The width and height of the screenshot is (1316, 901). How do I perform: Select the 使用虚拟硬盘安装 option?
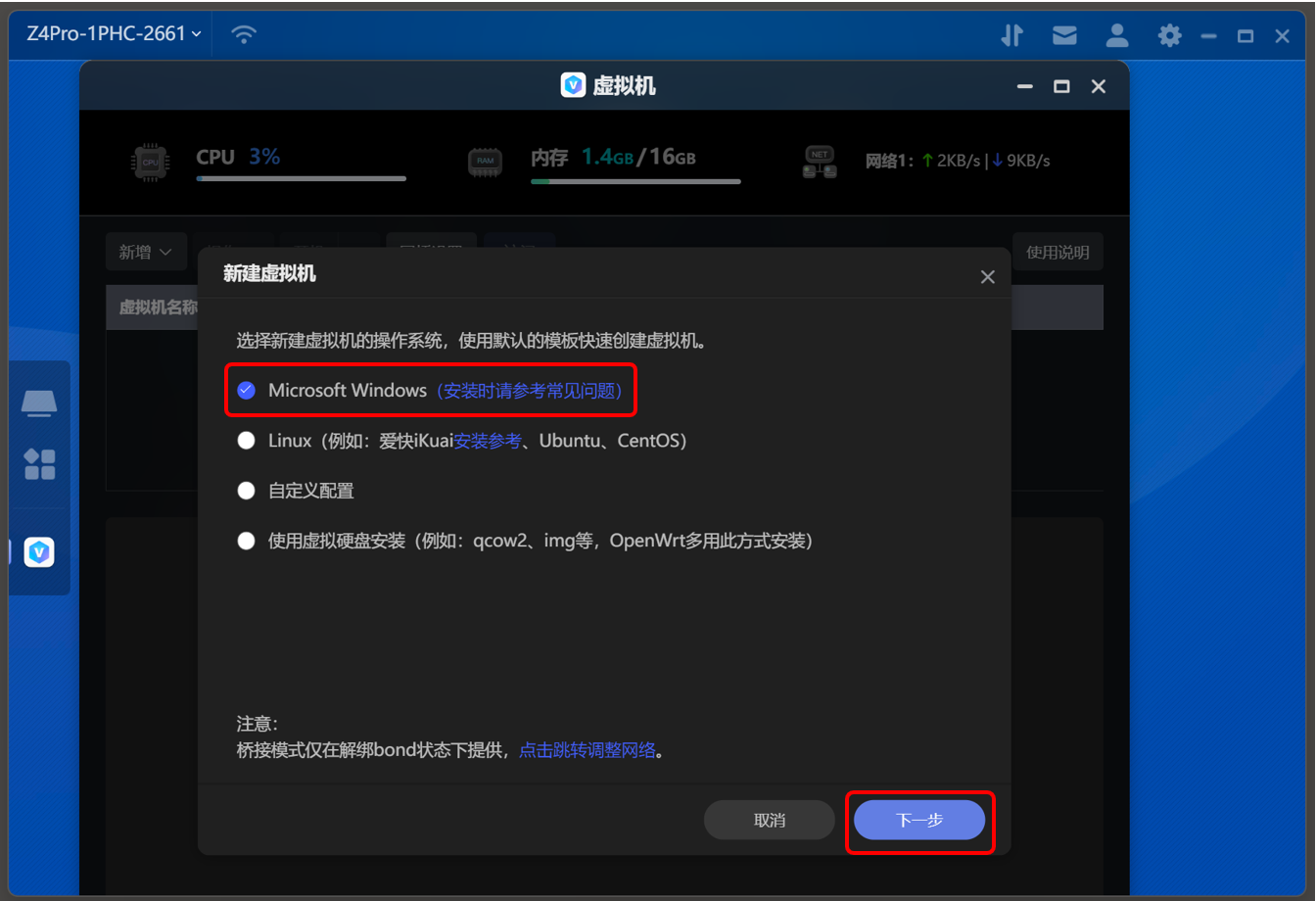coord(246,540)
